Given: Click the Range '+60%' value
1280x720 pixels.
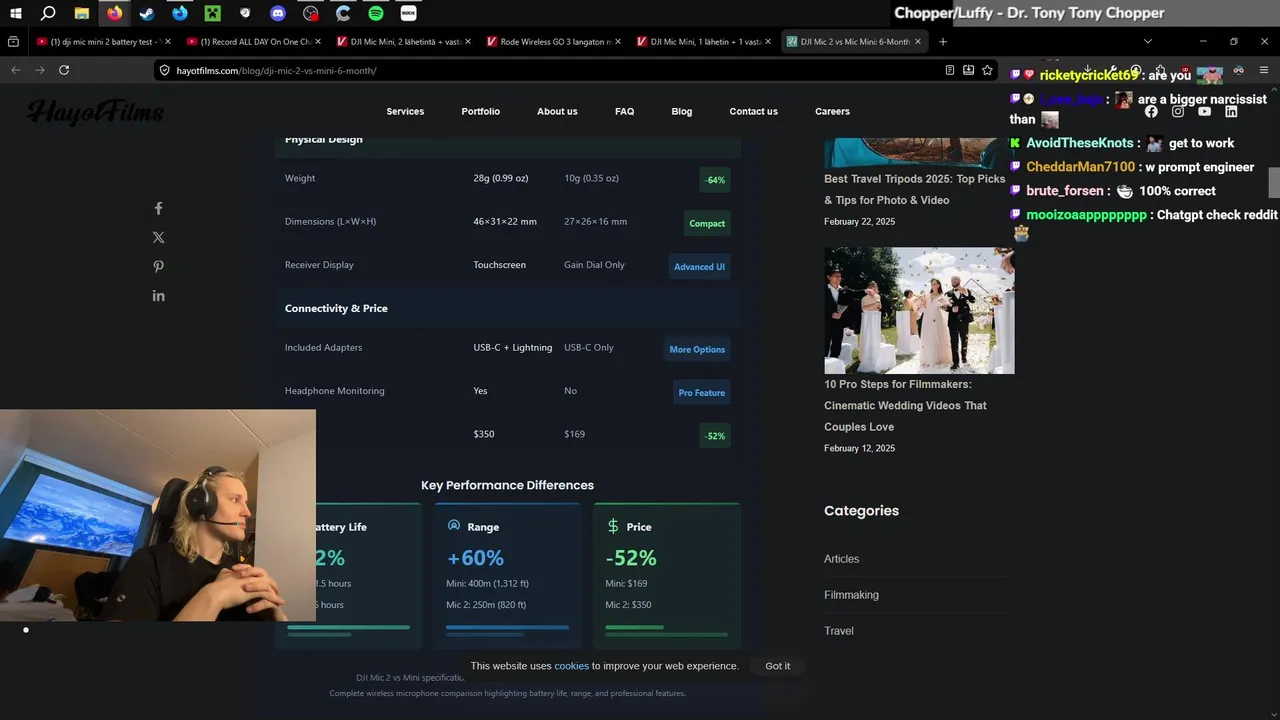Looking at the screenshot, I should coord(475,558).
